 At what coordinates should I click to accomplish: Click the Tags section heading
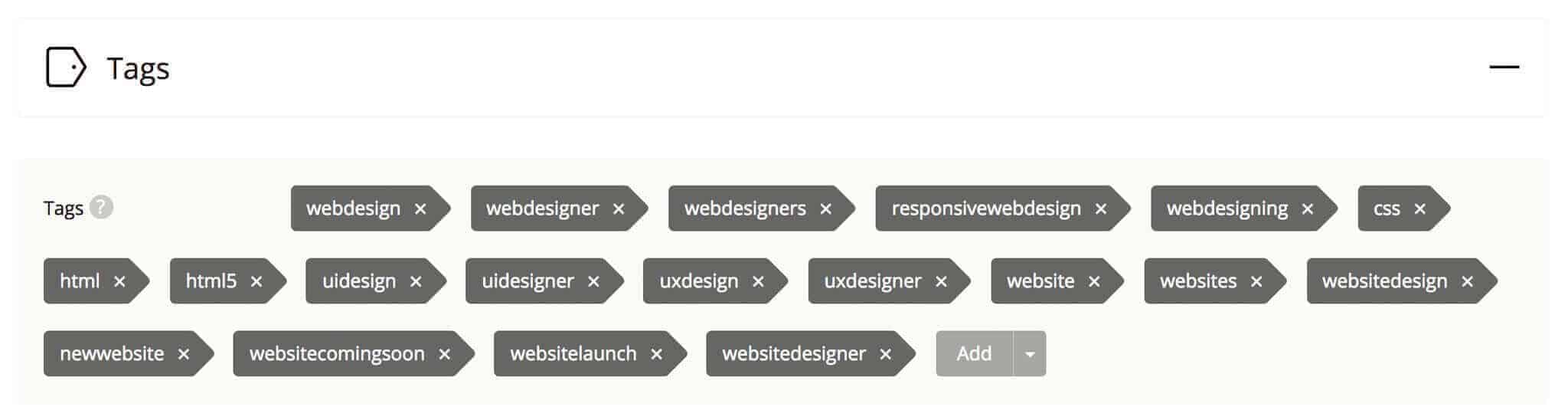pos(138,68)
